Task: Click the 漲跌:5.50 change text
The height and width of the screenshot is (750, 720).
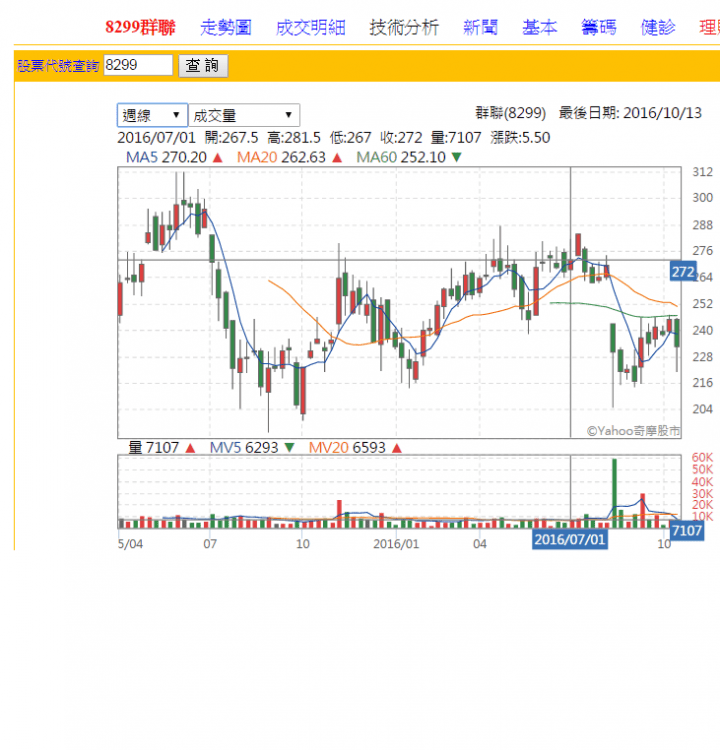Action: 520,138
